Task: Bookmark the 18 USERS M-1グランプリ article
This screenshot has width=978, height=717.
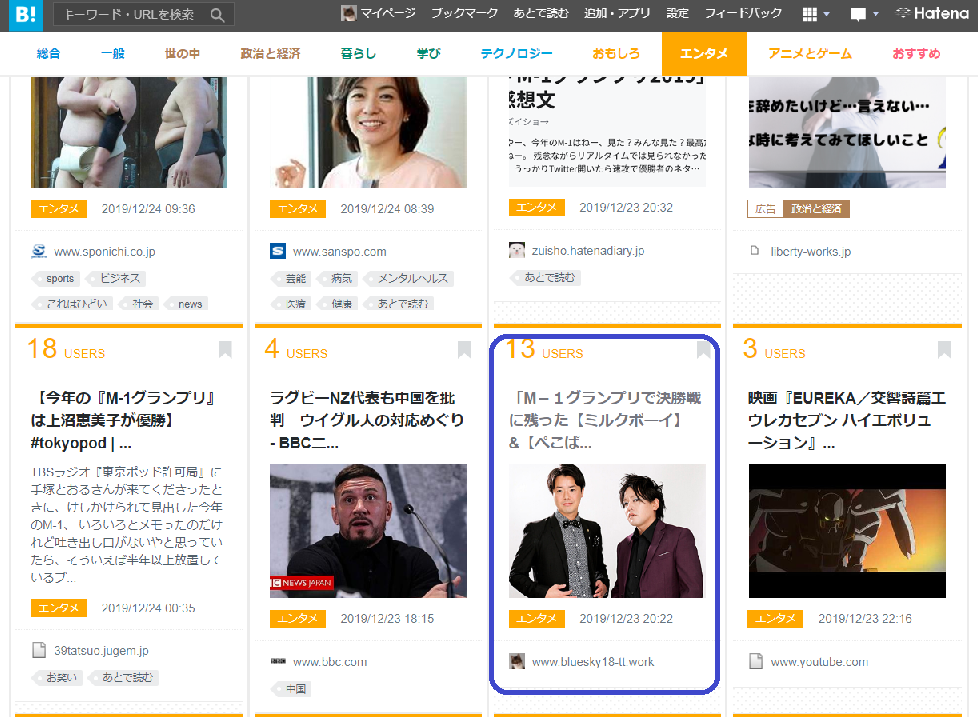Action: point(225,350)
